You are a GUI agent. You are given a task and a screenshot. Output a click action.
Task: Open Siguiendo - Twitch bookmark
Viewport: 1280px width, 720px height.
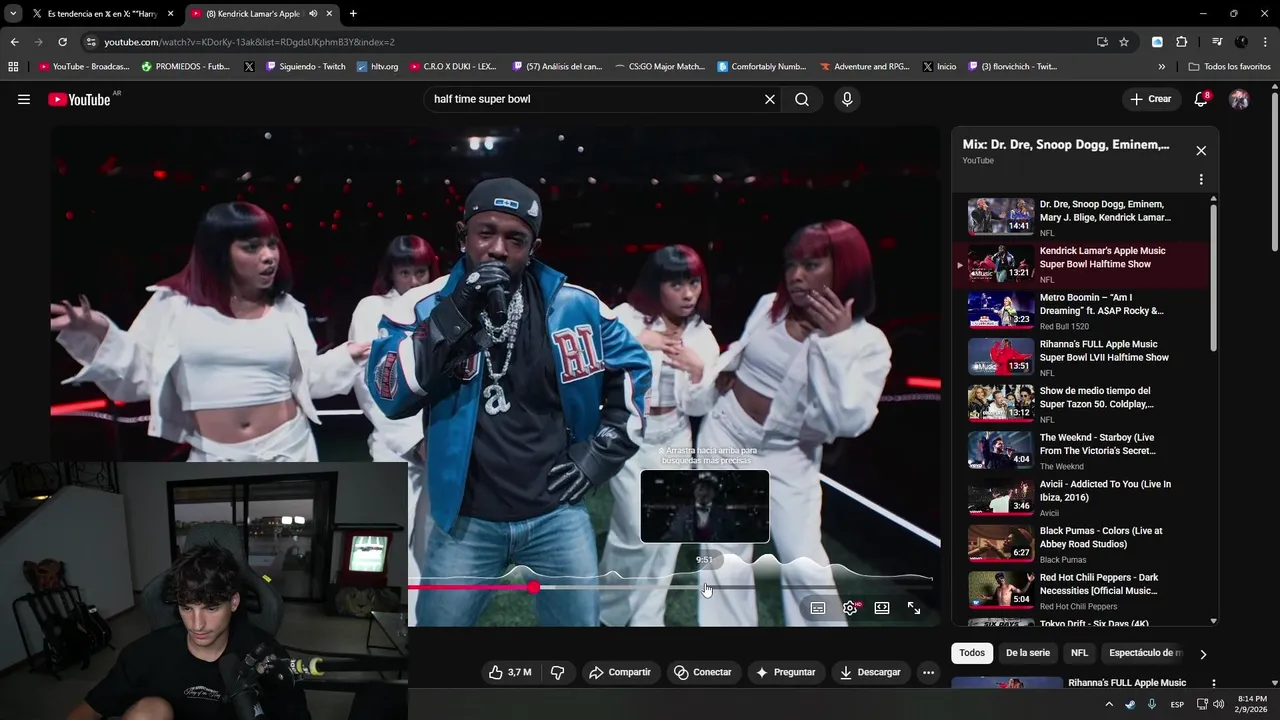(x=306, y=67)
